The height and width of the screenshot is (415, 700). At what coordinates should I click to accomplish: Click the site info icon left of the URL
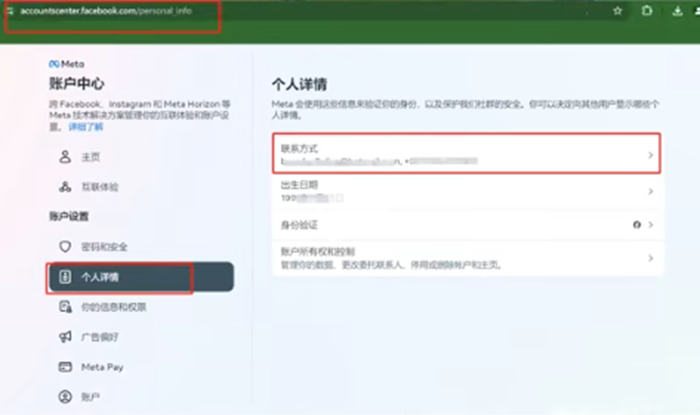coord(10,11)
